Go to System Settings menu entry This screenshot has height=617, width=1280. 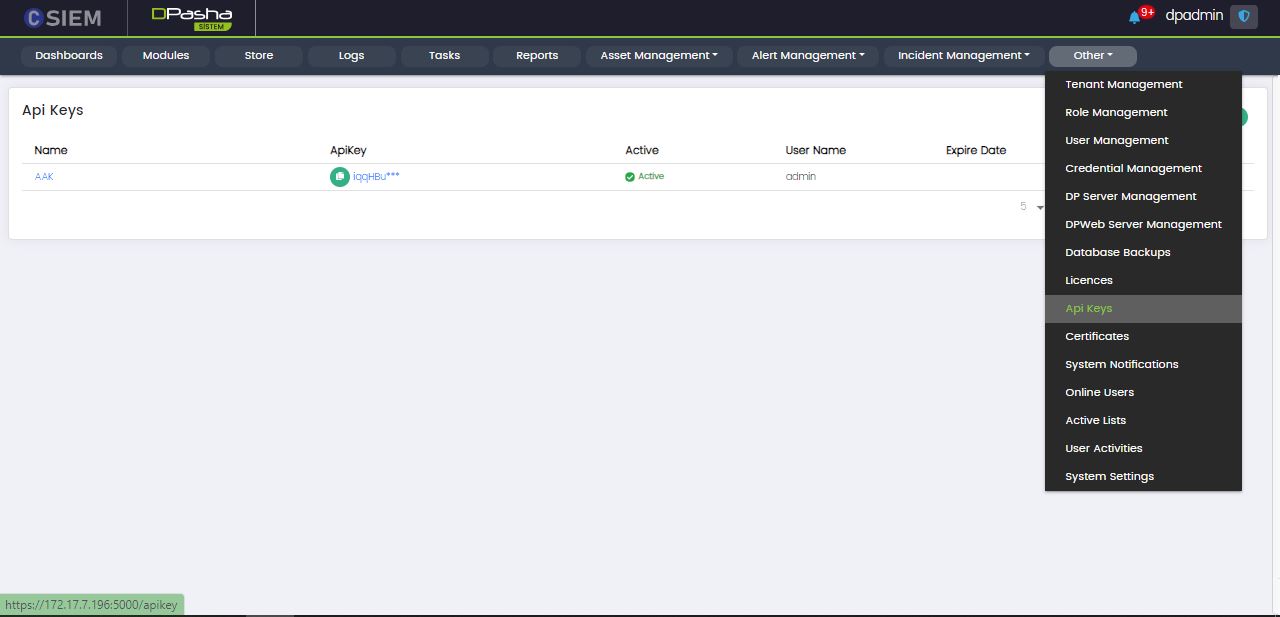(1109, 477)
